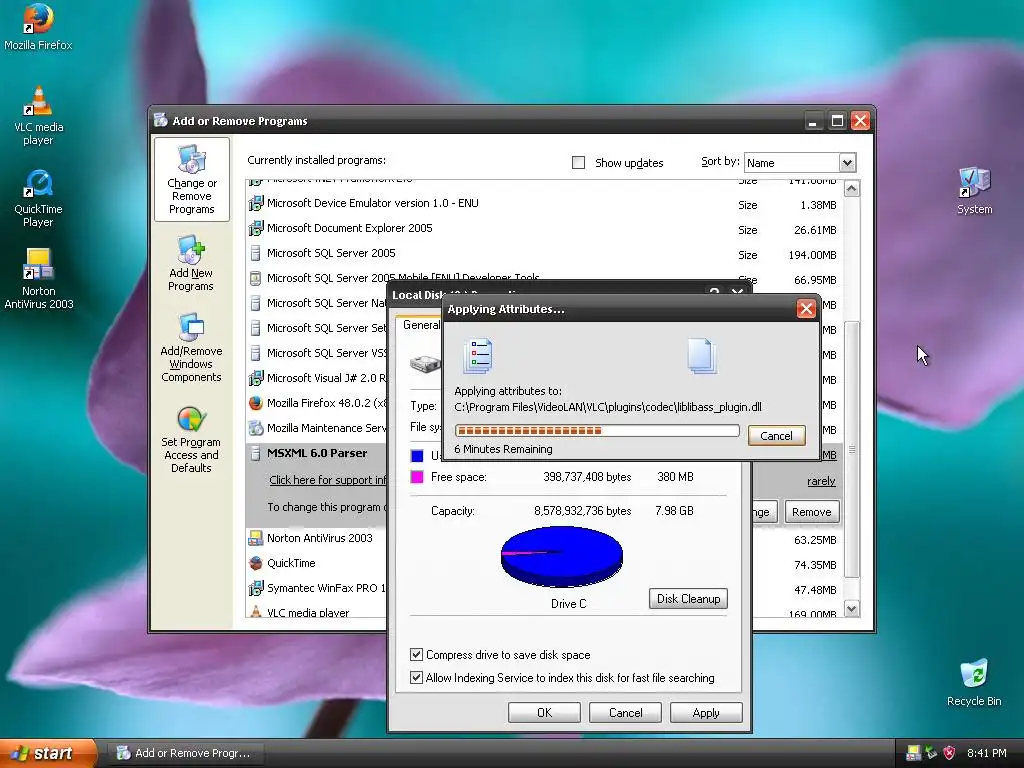Open the Recycle Bin
The height and width of the screenshot is (768, 1024).
point(974,682)
